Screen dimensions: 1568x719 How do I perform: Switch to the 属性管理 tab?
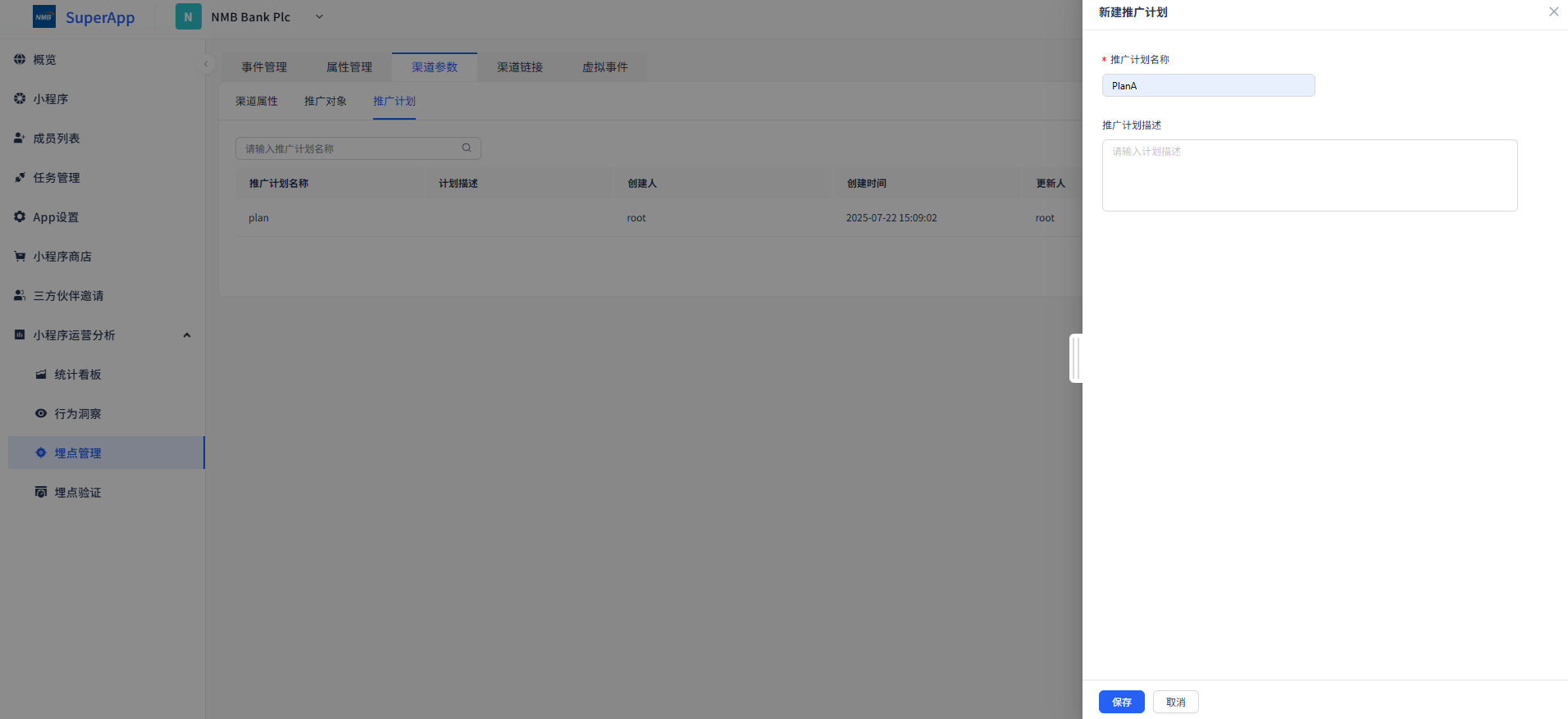349,67
